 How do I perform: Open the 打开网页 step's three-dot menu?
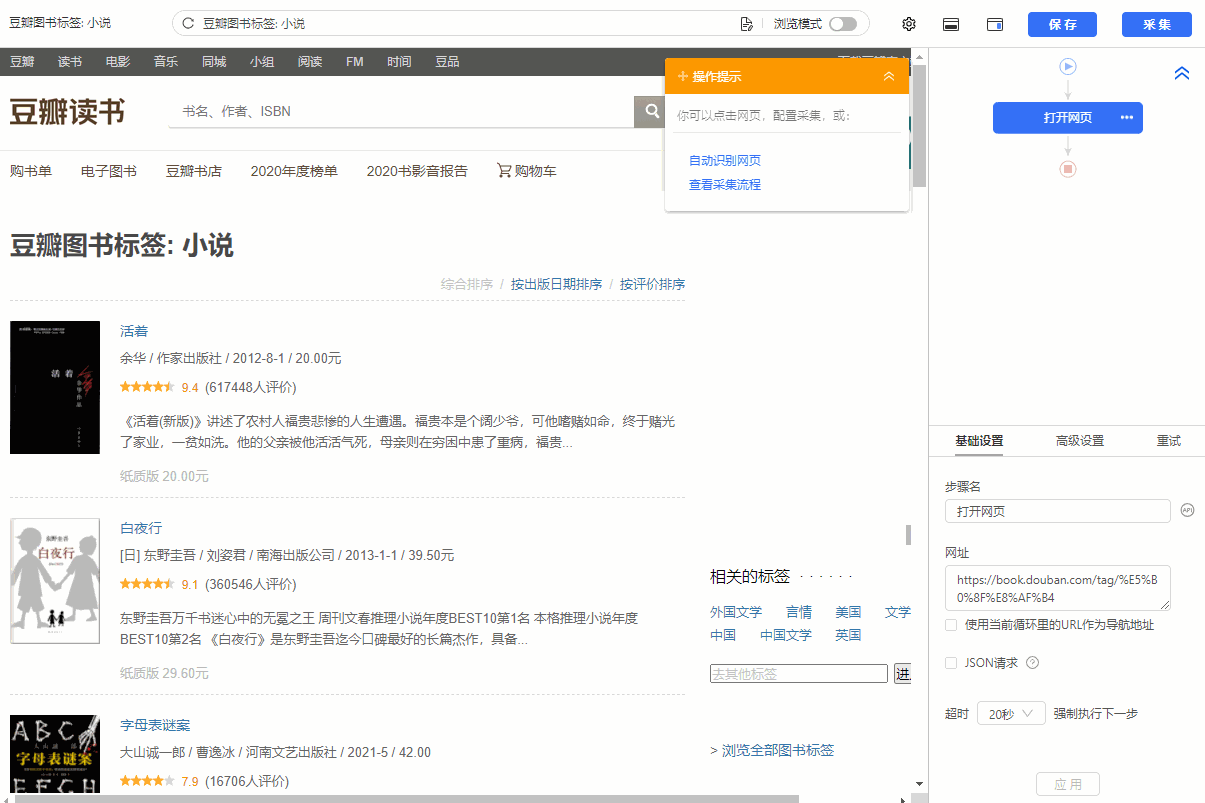pyautogui.click(x=1127, y=118)
